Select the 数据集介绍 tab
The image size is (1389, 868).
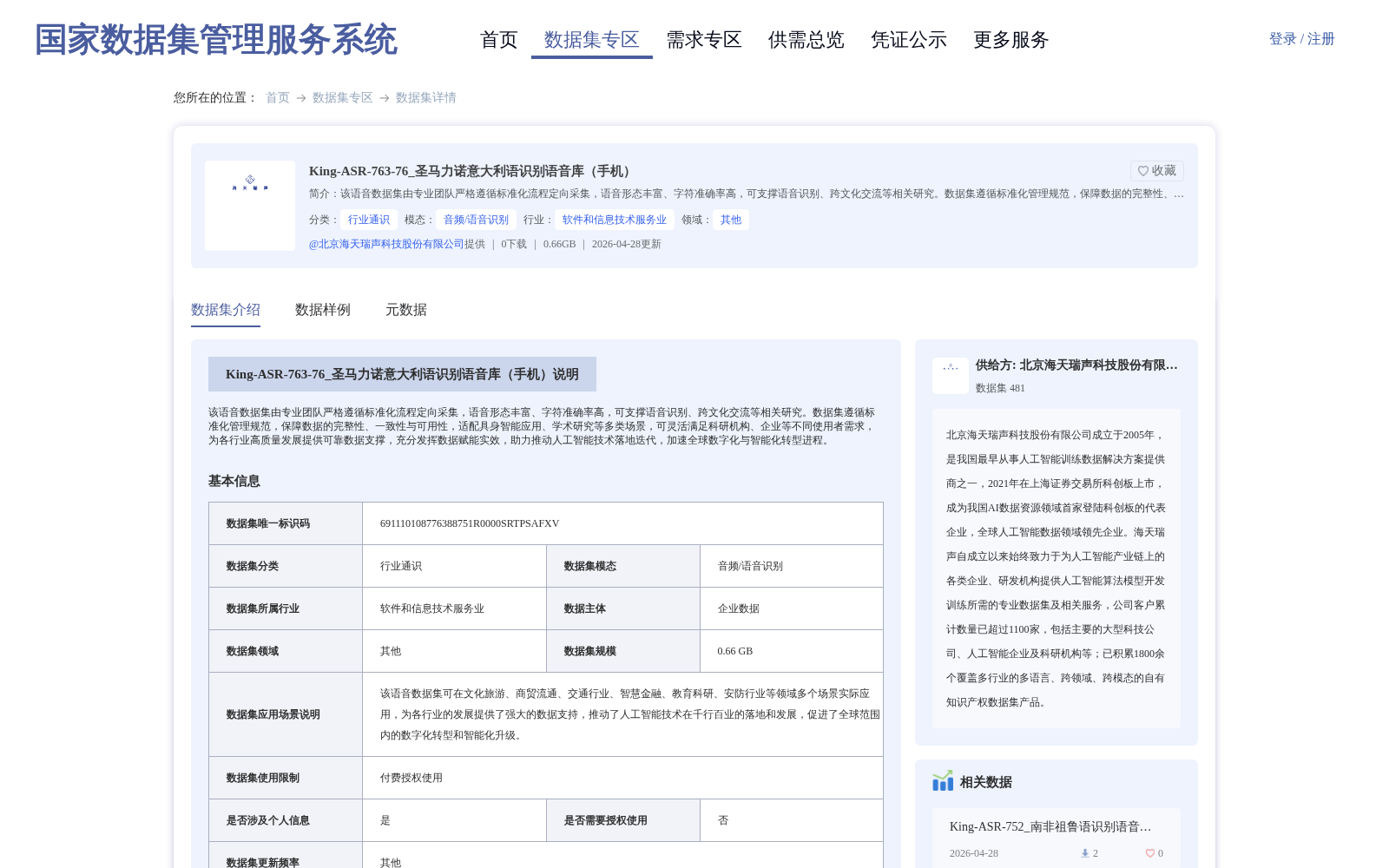click(x=226, y=310)
